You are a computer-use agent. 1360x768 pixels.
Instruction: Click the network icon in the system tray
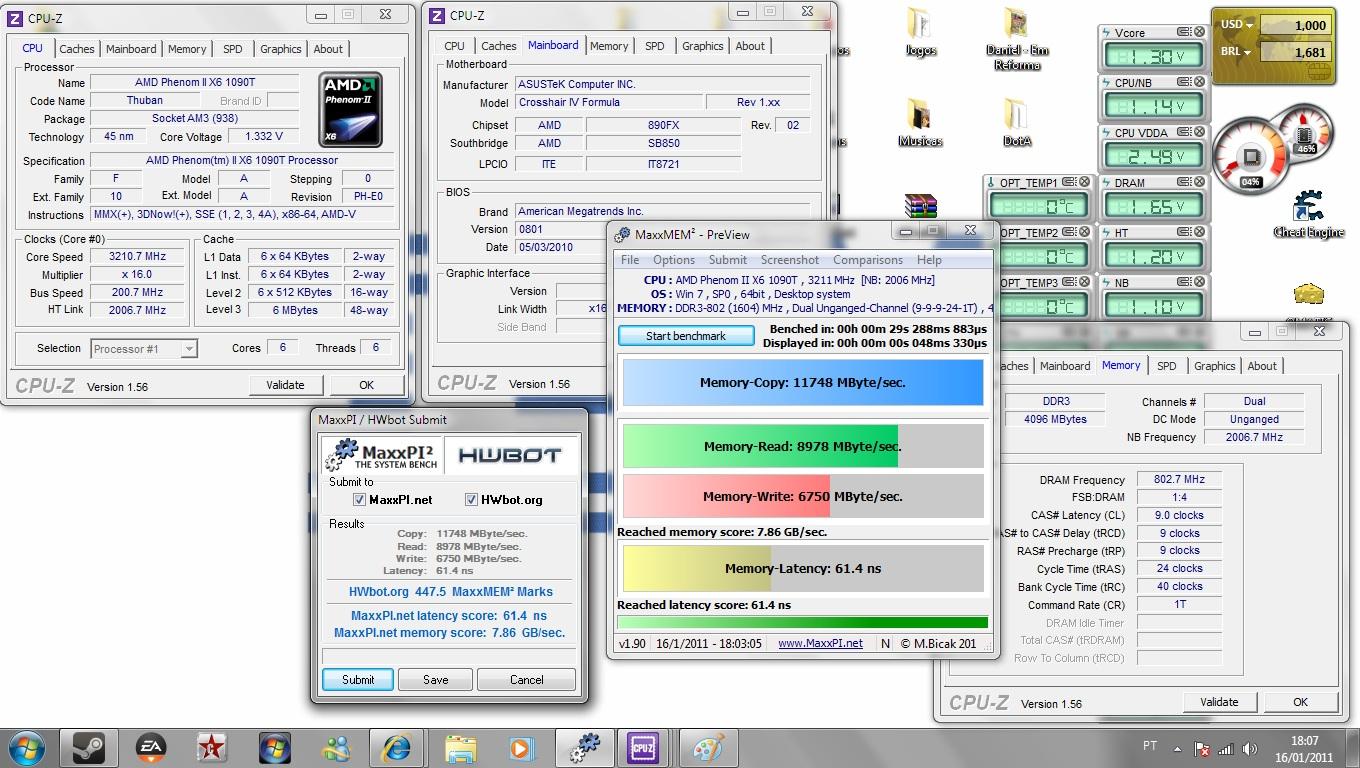pos(1226,748)
